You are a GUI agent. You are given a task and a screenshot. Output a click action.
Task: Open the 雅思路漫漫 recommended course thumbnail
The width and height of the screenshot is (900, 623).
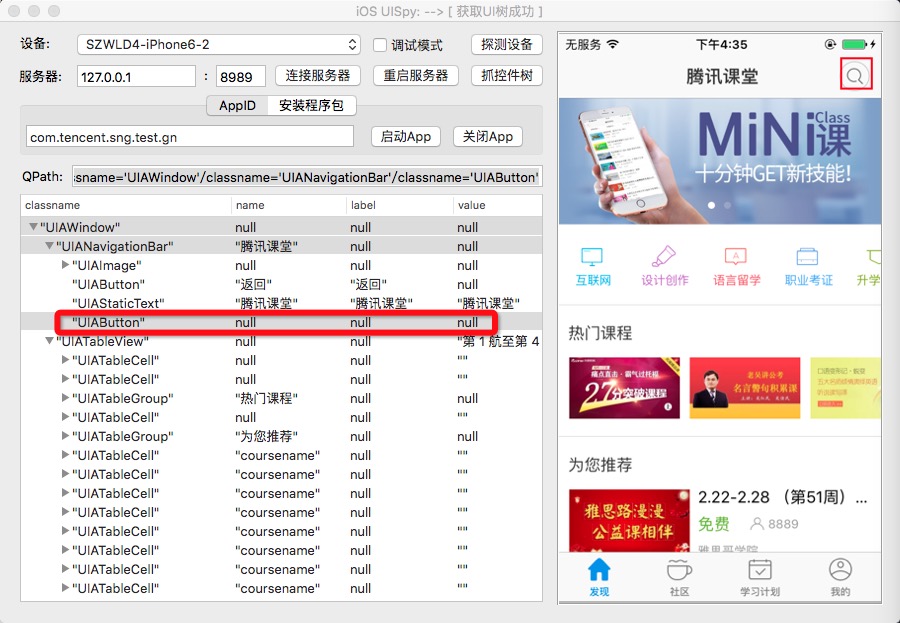pyautogui.click(x=629, y=521)
